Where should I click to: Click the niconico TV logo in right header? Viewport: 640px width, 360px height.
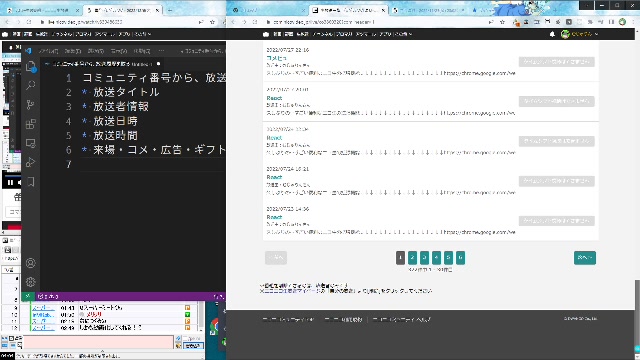266,34
